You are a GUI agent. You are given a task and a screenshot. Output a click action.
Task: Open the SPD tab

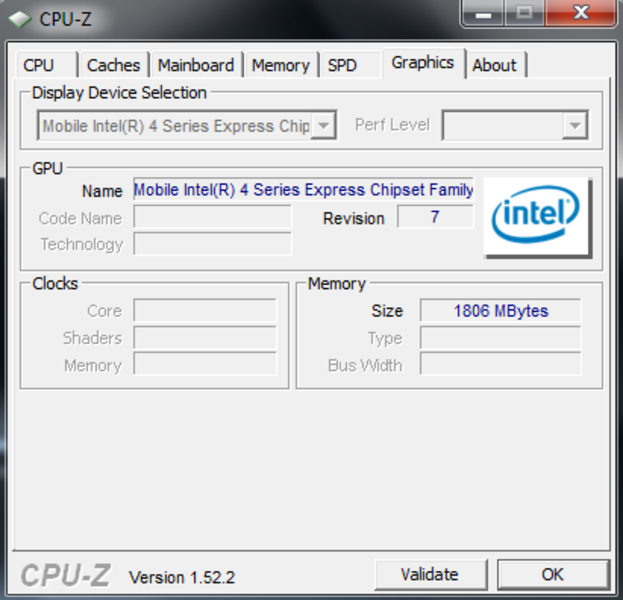point(350,65)
